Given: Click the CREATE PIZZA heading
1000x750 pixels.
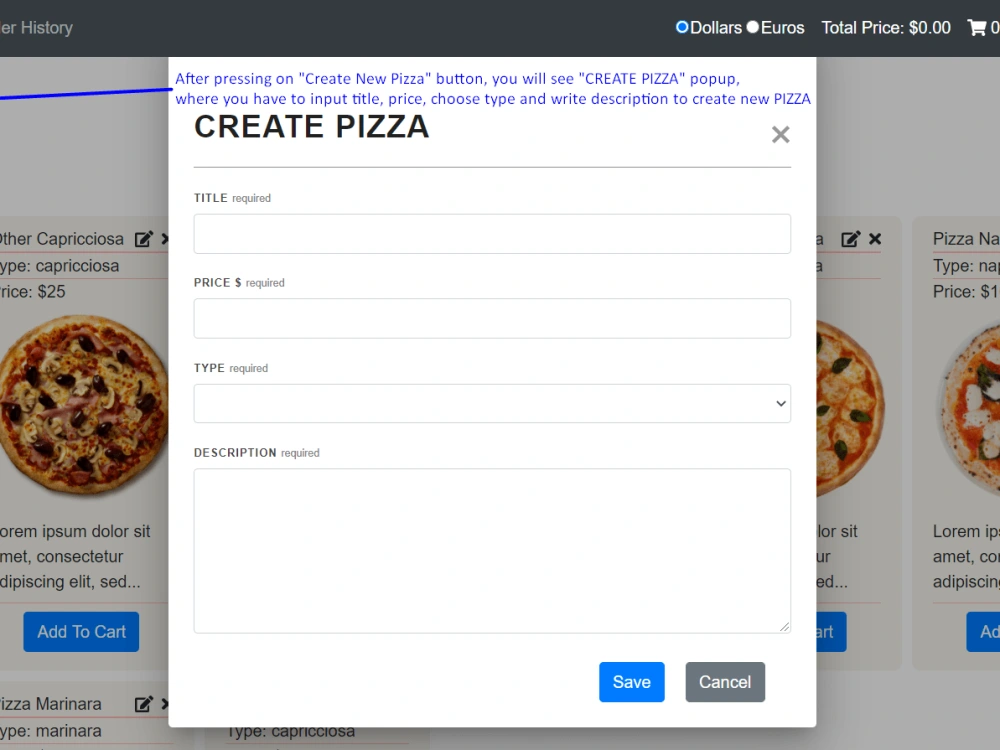Looking at the screenshot, I should [311, 126].
